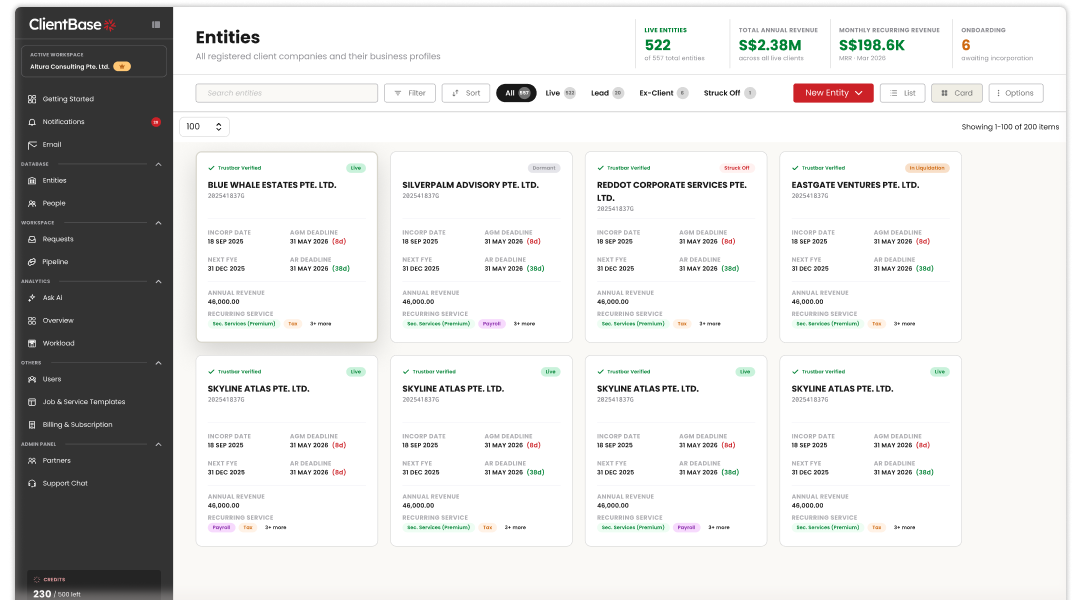Click the Entities building icon
Image resolution: width=1080 pixels, height=600 pixels.
pyautogui.click(x=32, y=180)
